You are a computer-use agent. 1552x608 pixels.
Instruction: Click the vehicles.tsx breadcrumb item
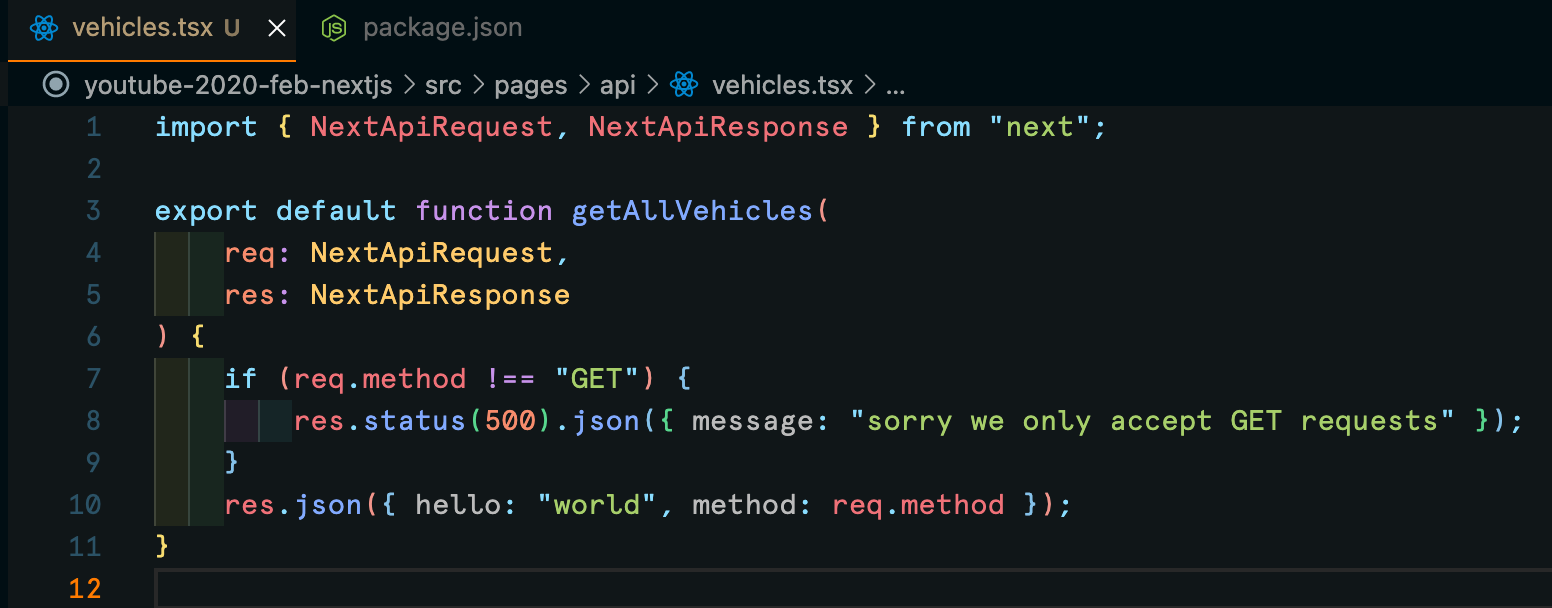point(782,85)
